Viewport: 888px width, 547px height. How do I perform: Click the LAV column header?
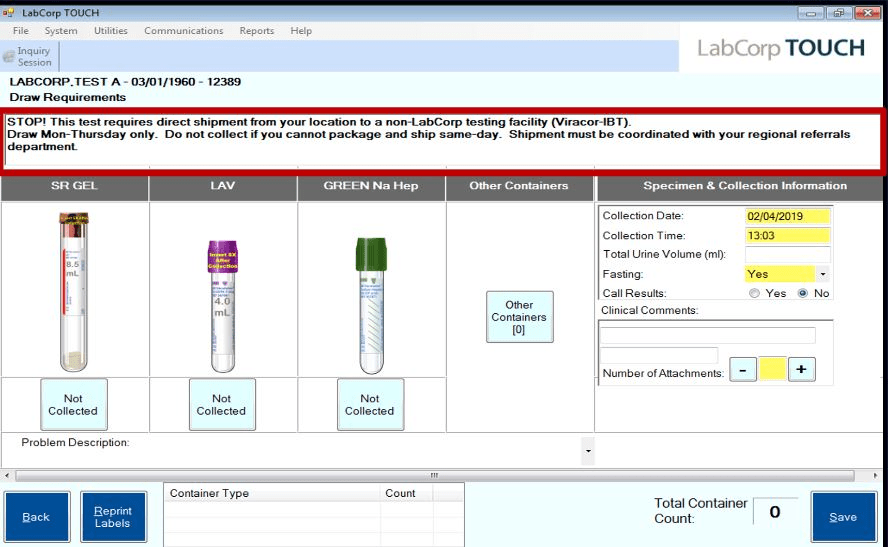pos(223,186)
